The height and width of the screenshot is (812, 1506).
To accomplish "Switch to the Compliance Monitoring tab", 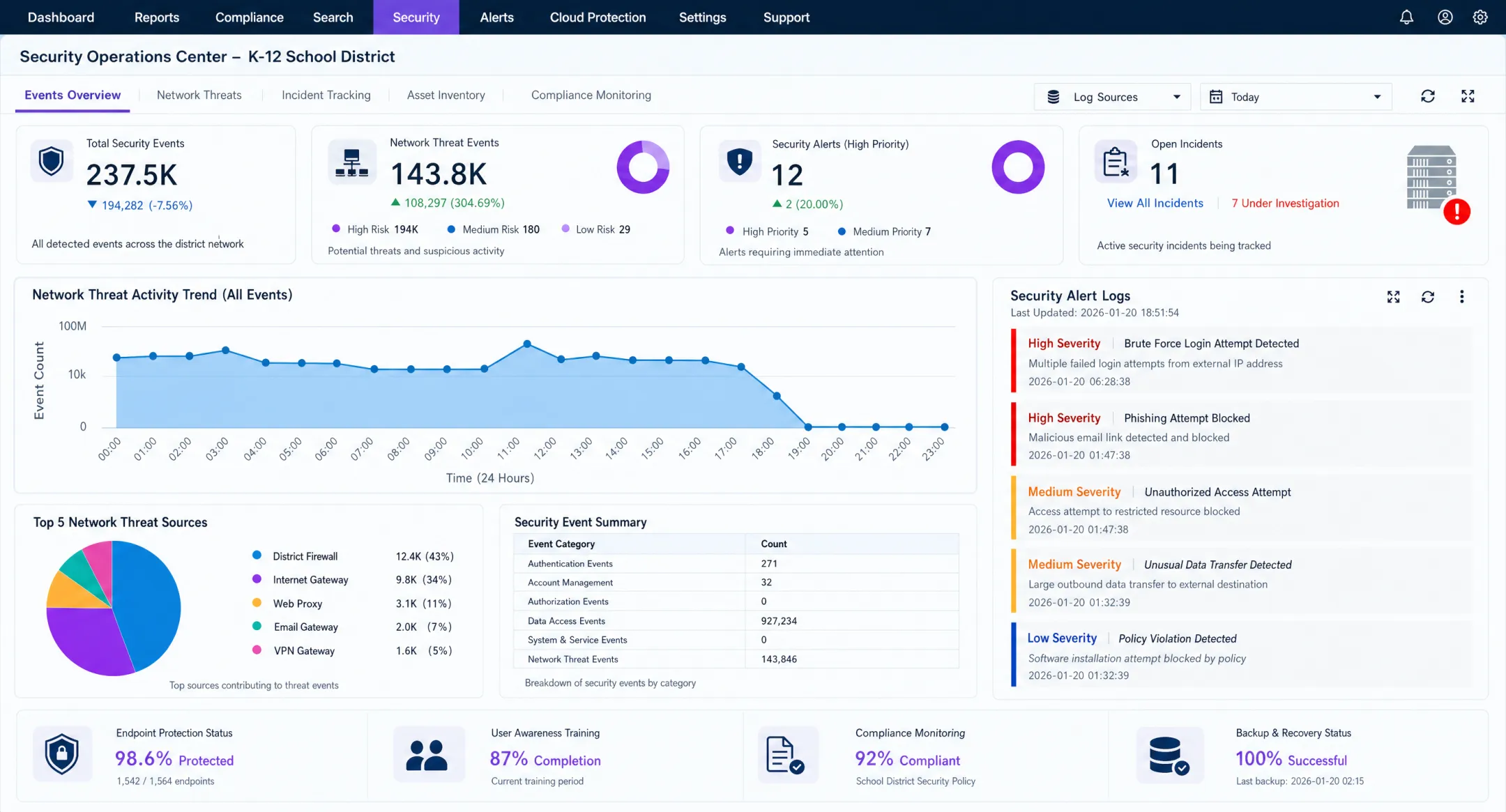I will coord(591,95).
